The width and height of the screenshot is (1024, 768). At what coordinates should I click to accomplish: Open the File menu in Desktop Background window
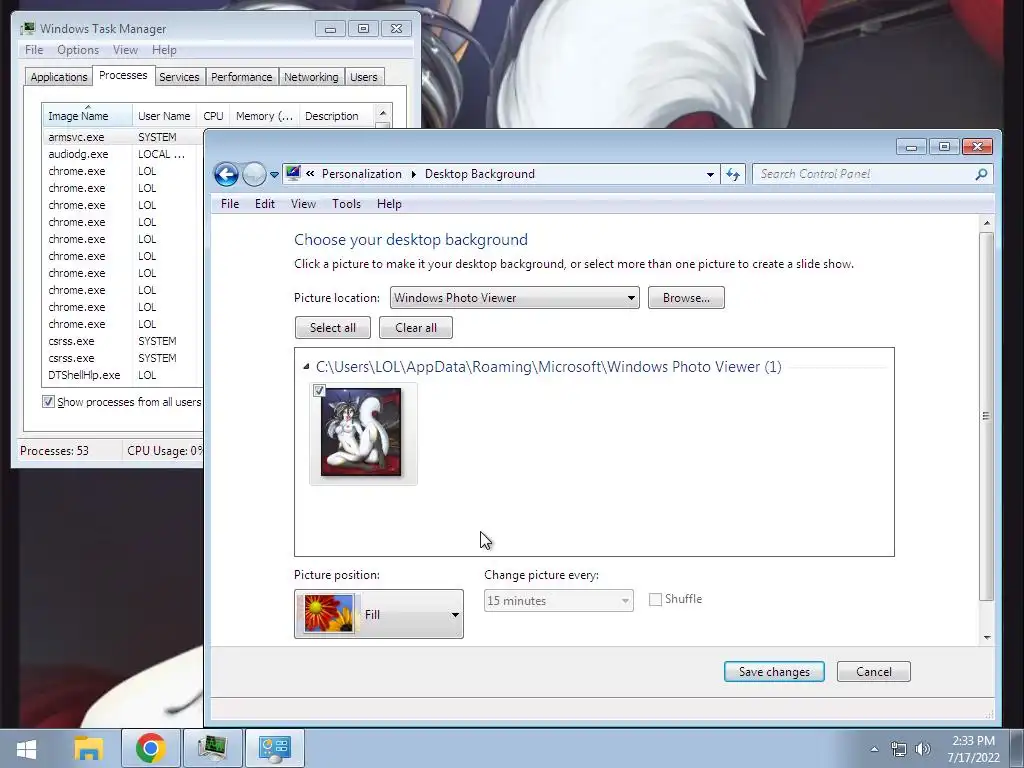(x=230, y=204)
